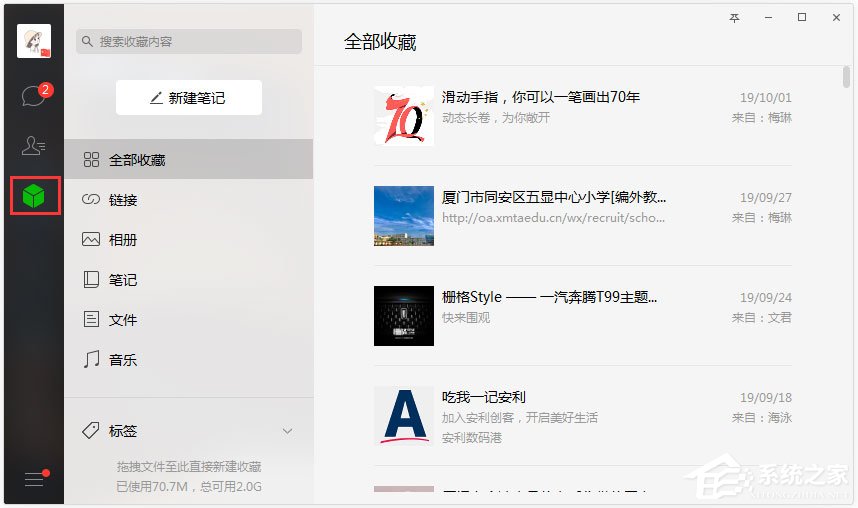Click the favorites list vertical scrollbar
Image resolution: width=858 pixels, height=508 pixels.
click(845, 78)
